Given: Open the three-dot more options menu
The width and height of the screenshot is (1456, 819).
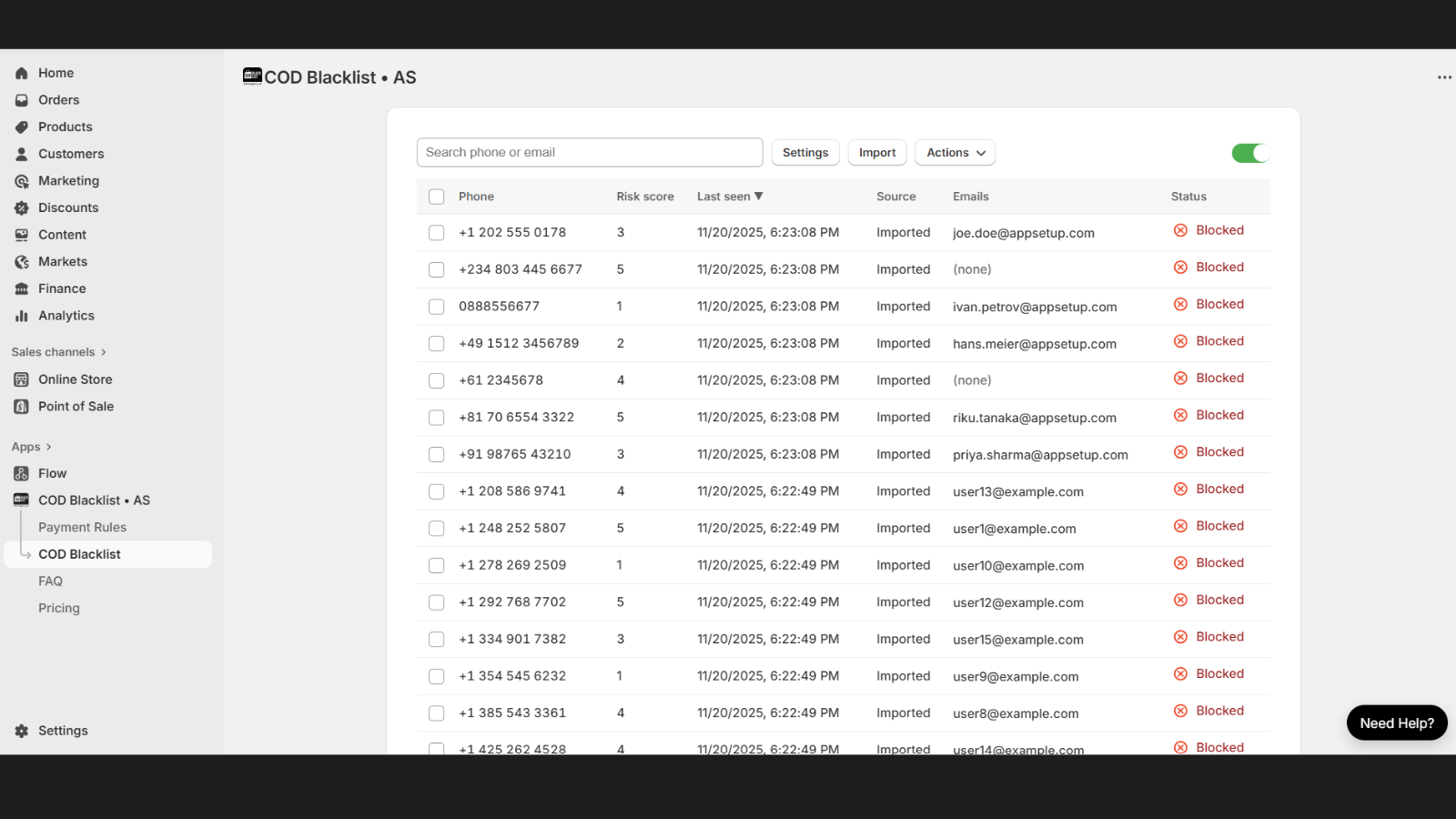Looking at the screenshot, I should tap(1444, 77).
